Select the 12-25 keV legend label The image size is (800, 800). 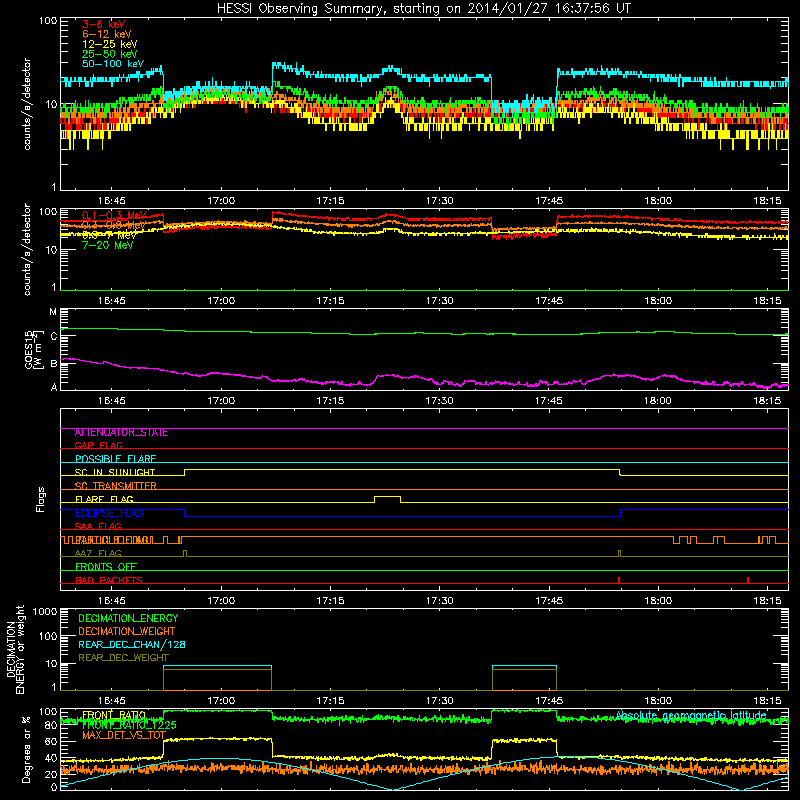pyautogui.click(x=110, y=44)
